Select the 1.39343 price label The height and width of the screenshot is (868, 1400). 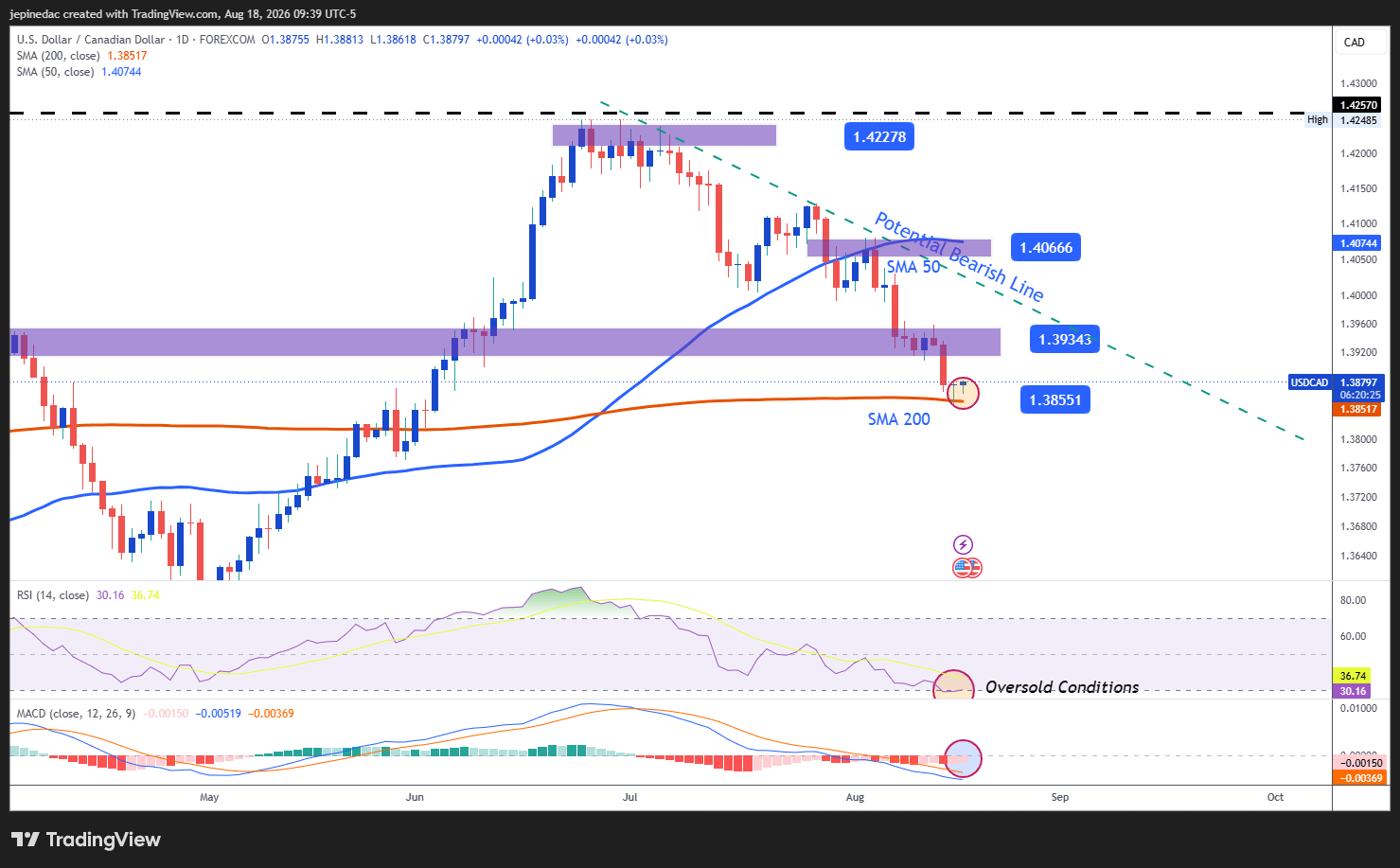(1065, 339)
